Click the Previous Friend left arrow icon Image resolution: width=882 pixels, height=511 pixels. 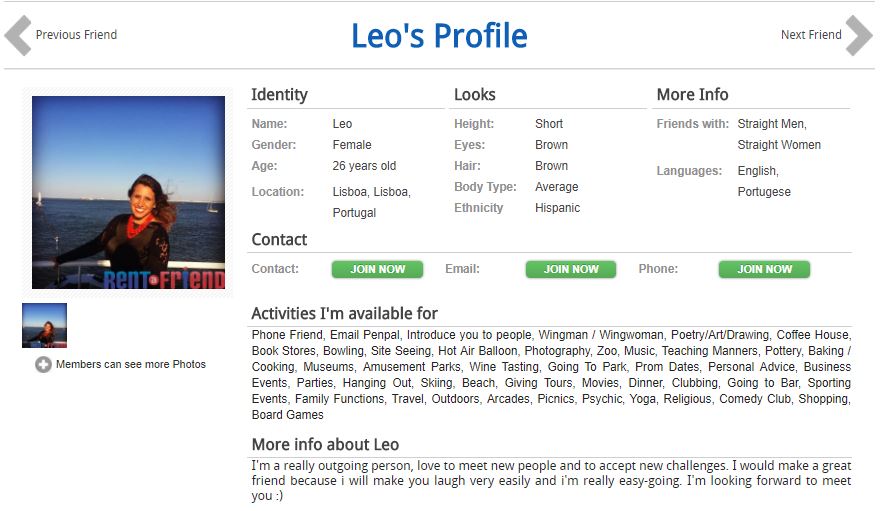[17, 35]
